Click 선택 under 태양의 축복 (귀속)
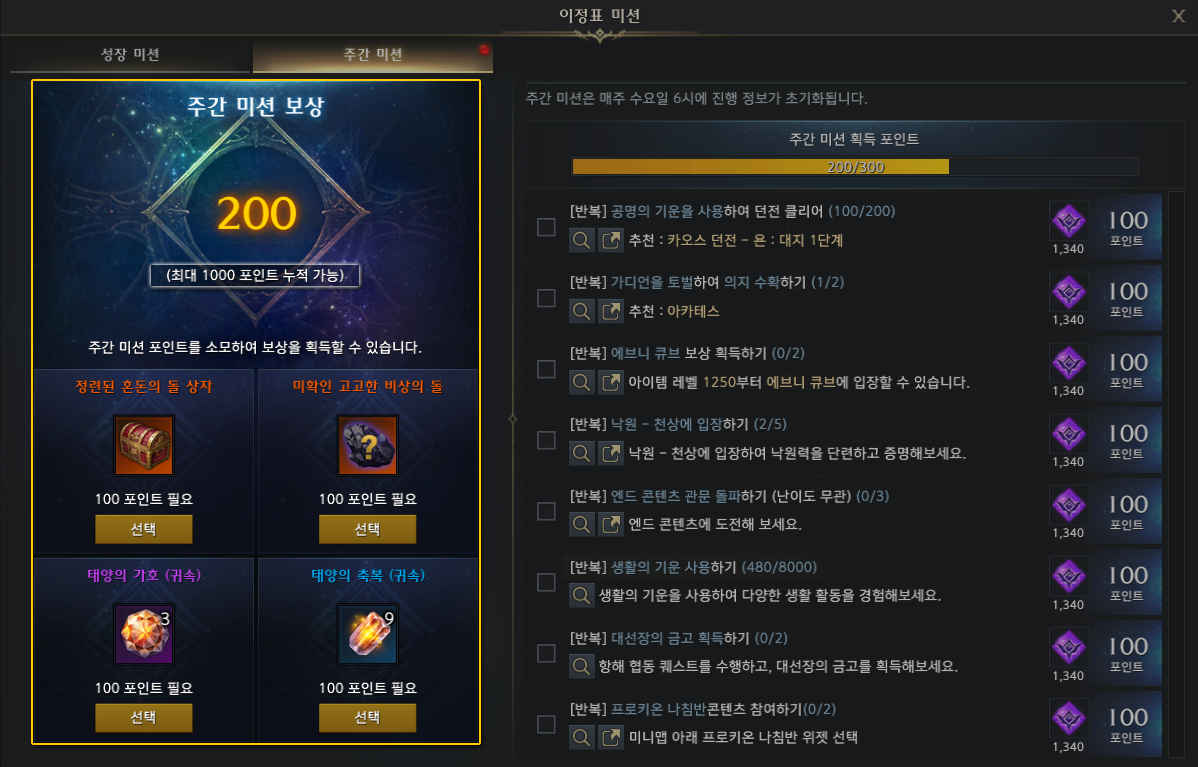1198x767 pixels. 367,717
